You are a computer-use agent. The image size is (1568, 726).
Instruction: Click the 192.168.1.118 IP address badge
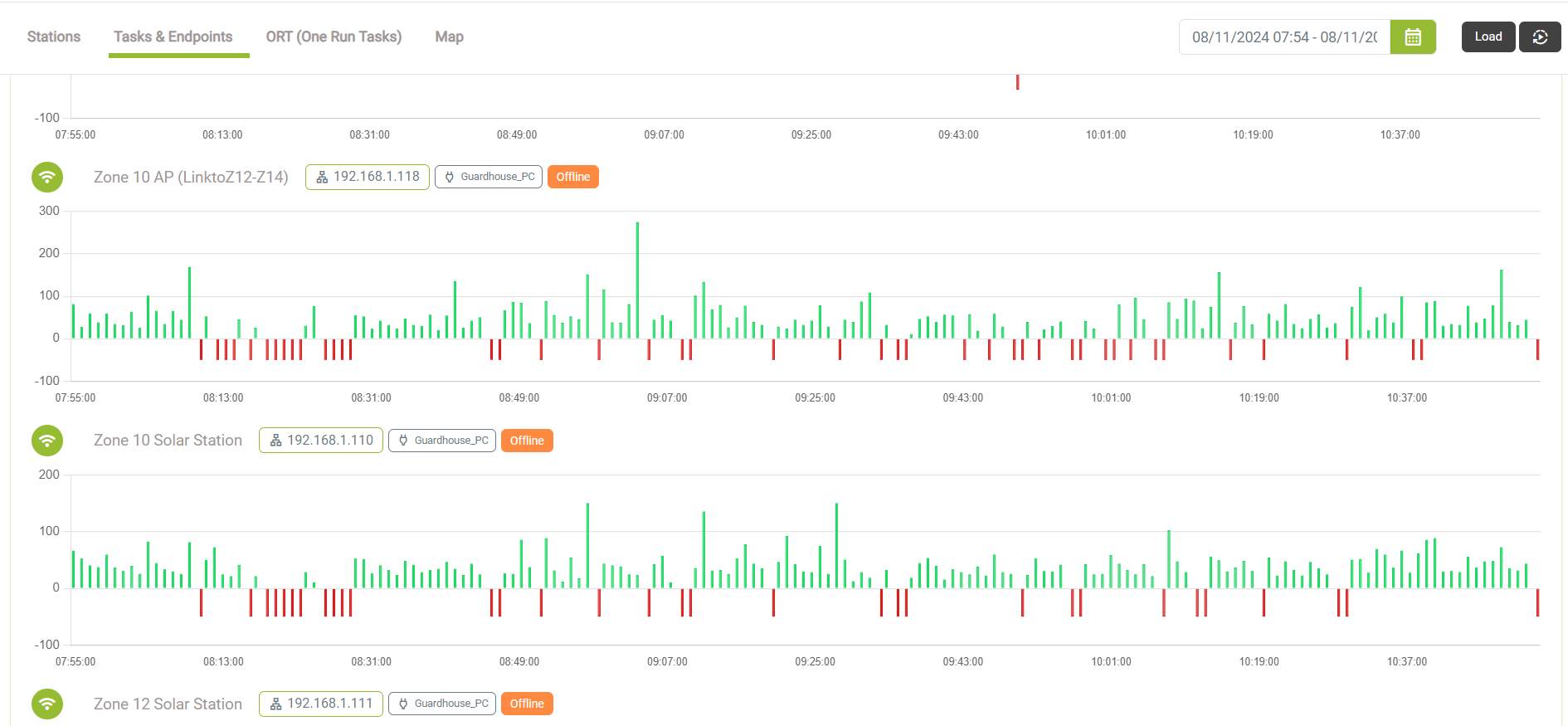368,177
